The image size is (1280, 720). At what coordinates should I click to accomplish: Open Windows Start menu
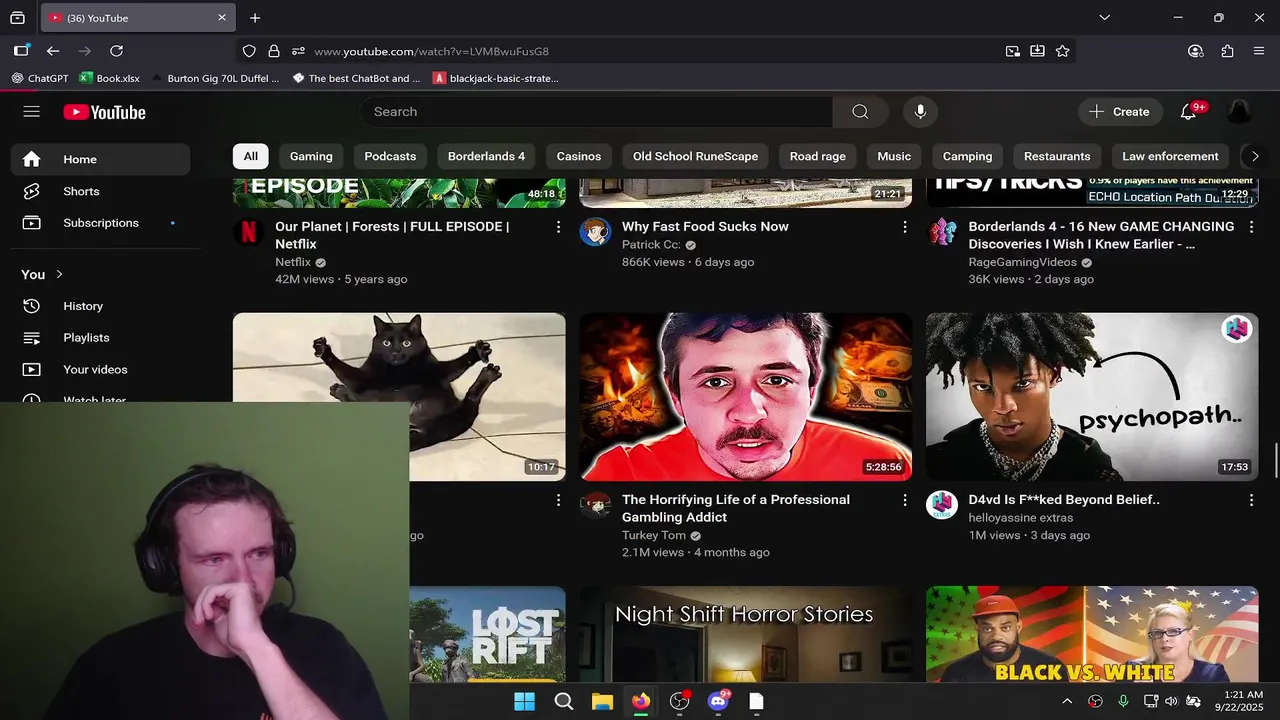[x=524, y=701]
